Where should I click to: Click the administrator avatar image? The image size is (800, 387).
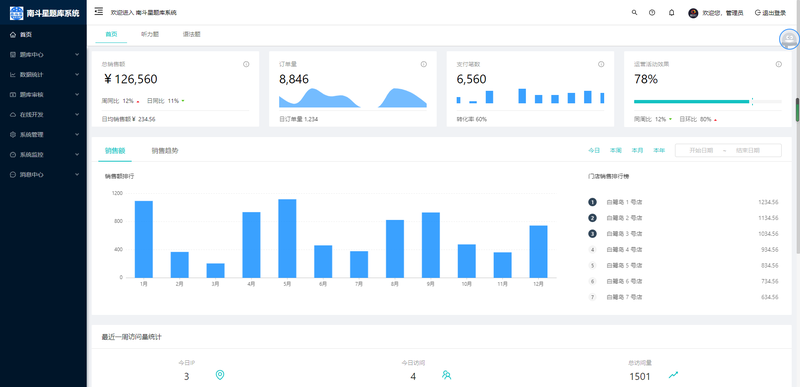point(693,13)
